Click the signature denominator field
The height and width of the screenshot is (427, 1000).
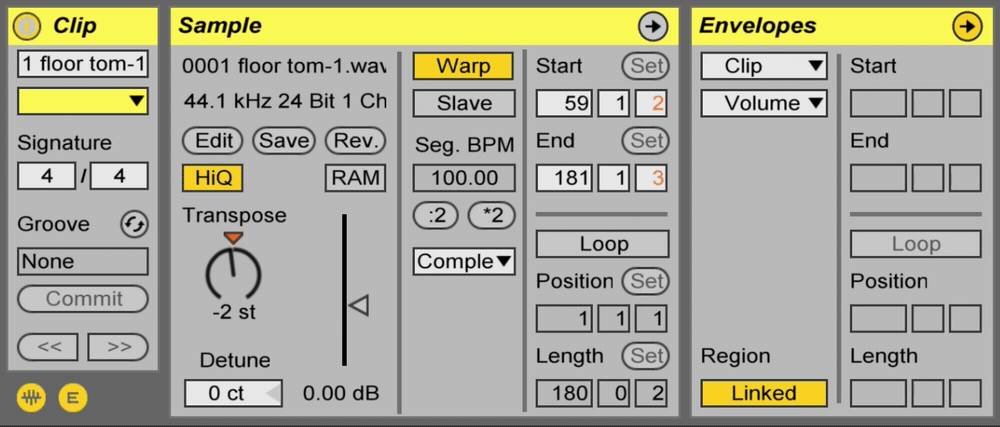point(119,176)
